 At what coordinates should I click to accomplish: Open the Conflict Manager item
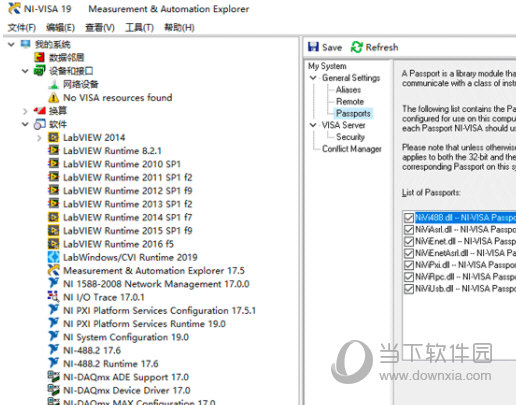(x=352, y=149)
